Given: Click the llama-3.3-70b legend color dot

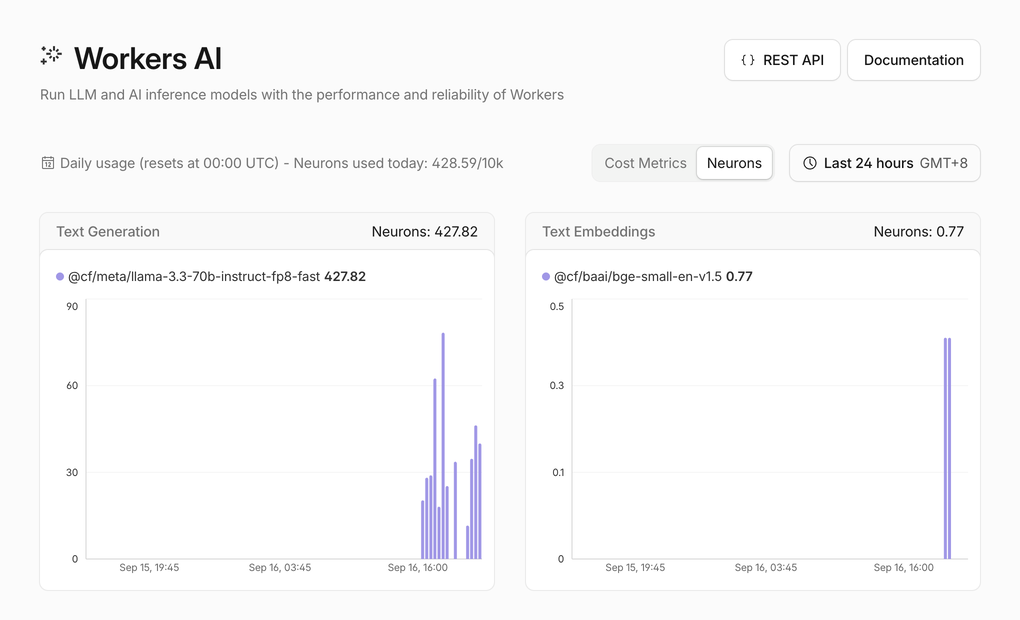Looking at the screenshot, I should pyautogui.click(x=60, y=276).
